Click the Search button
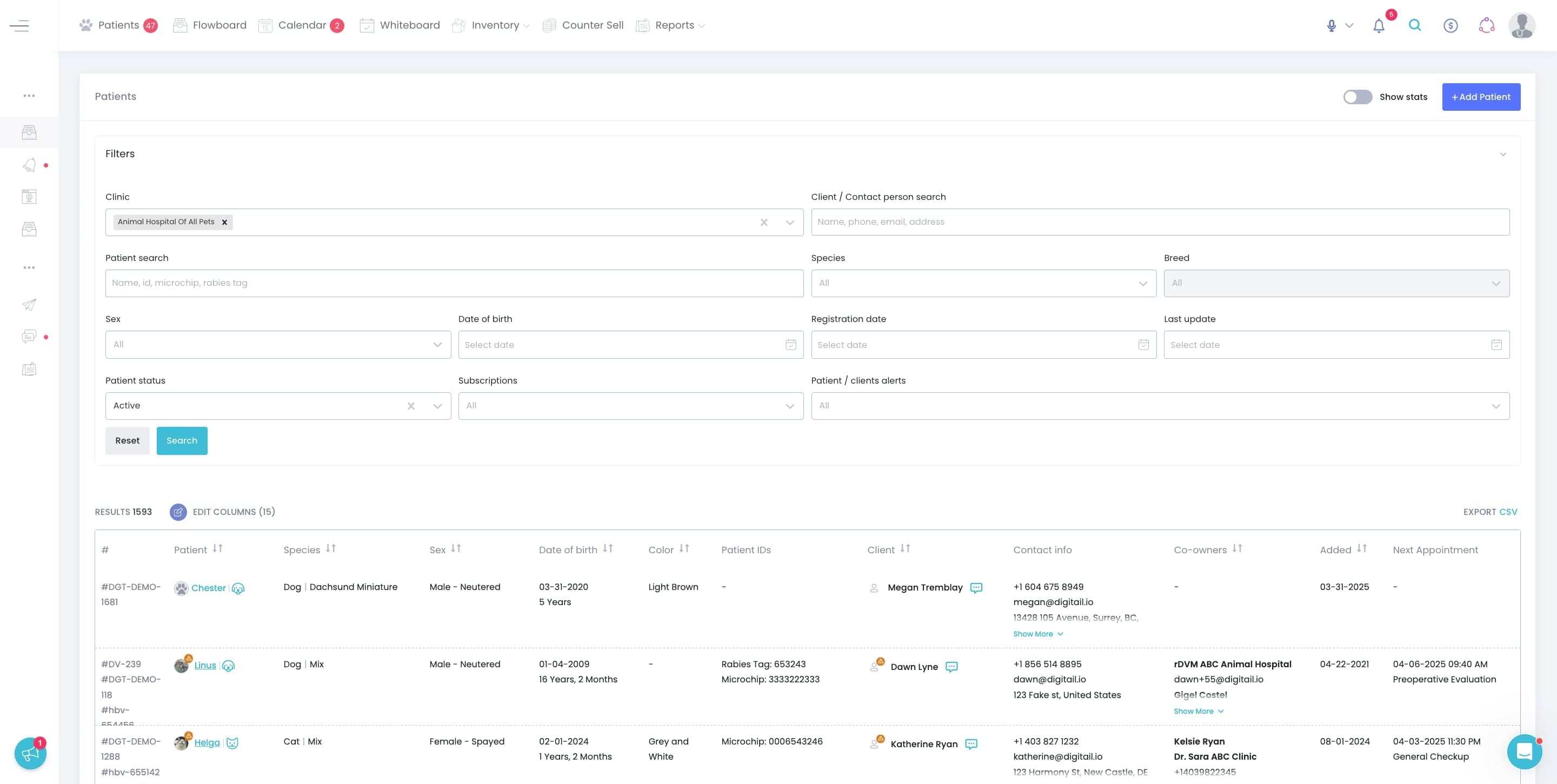The width and height of the screenshot is (1557, 784). 181,441
